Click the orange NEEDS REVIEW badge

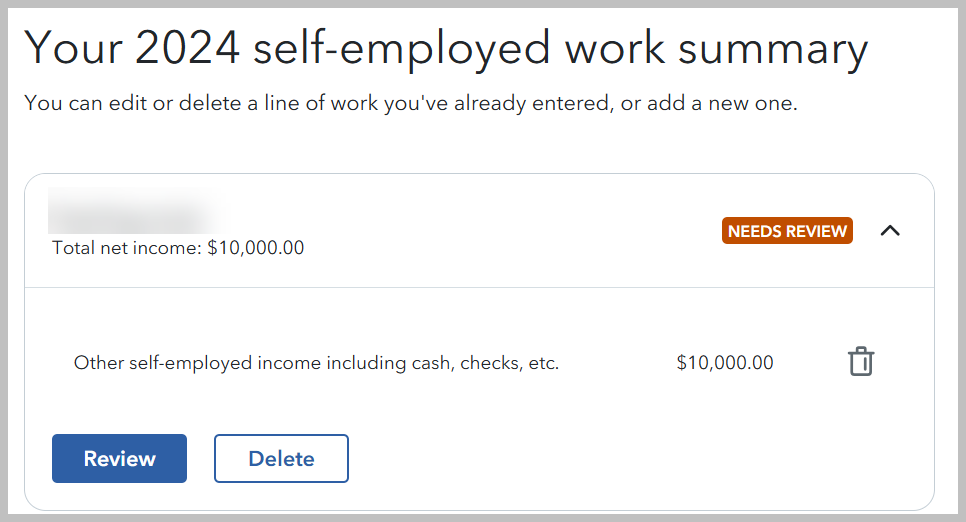[787, 231]
